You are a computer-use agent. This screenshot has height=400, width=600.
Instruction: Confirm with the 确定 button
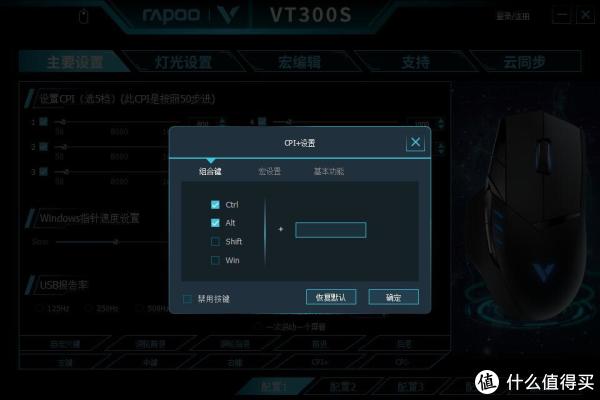tap(393, 297)
